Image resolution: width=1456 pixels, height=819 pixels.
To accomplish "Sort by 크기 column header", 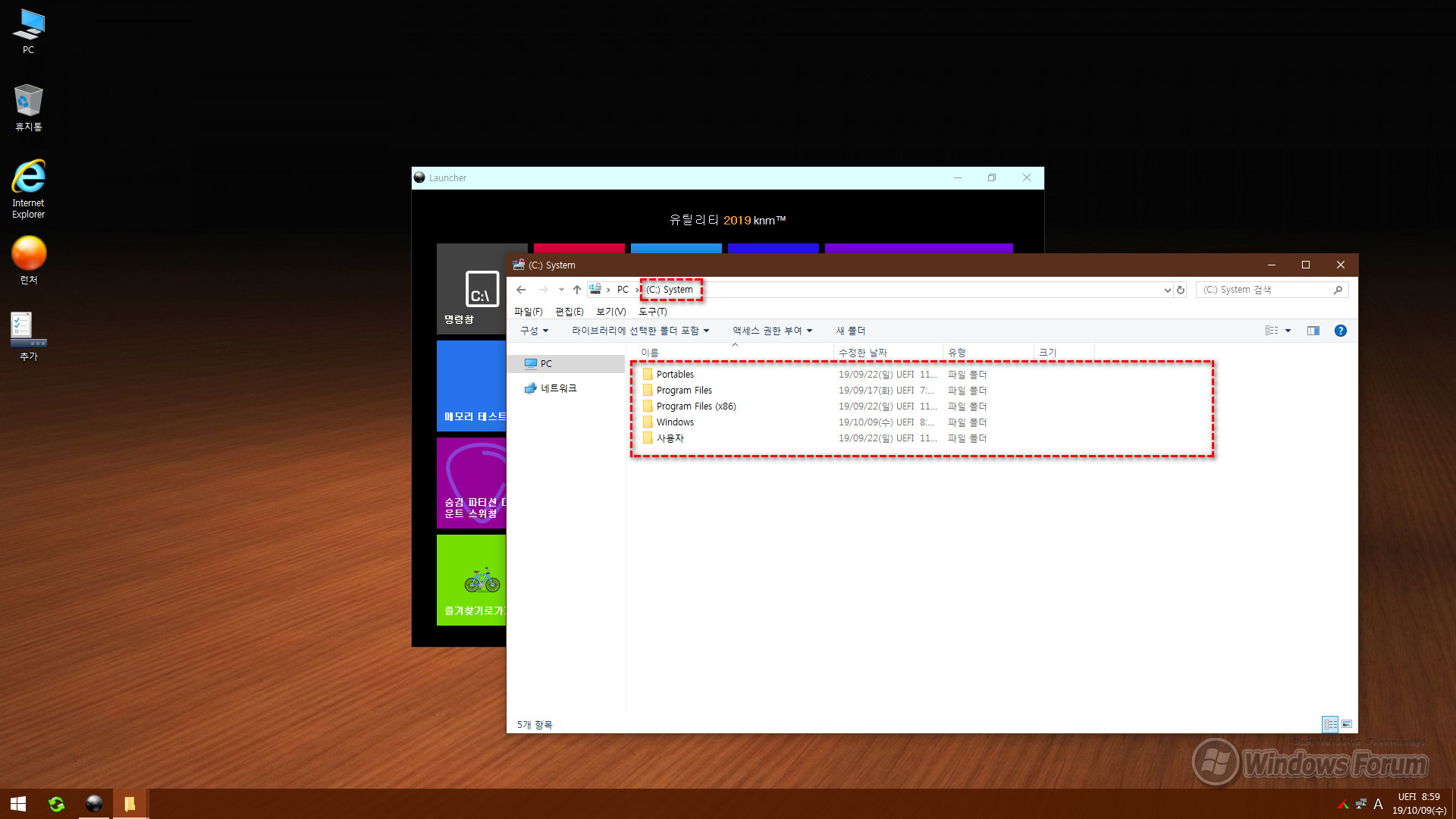I will point(1064,353).
